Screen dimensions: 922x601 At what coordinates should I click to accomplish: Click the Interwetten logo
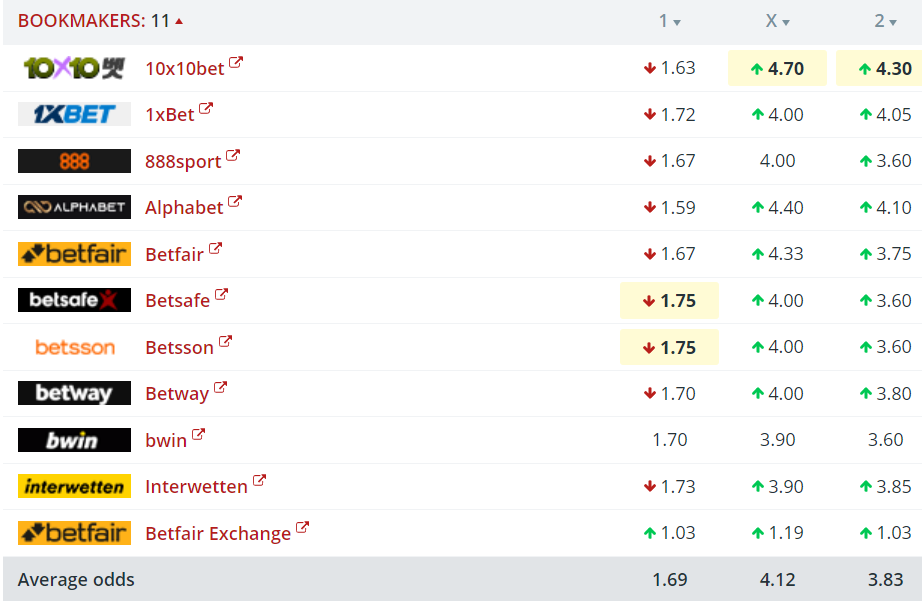[74, 486]
